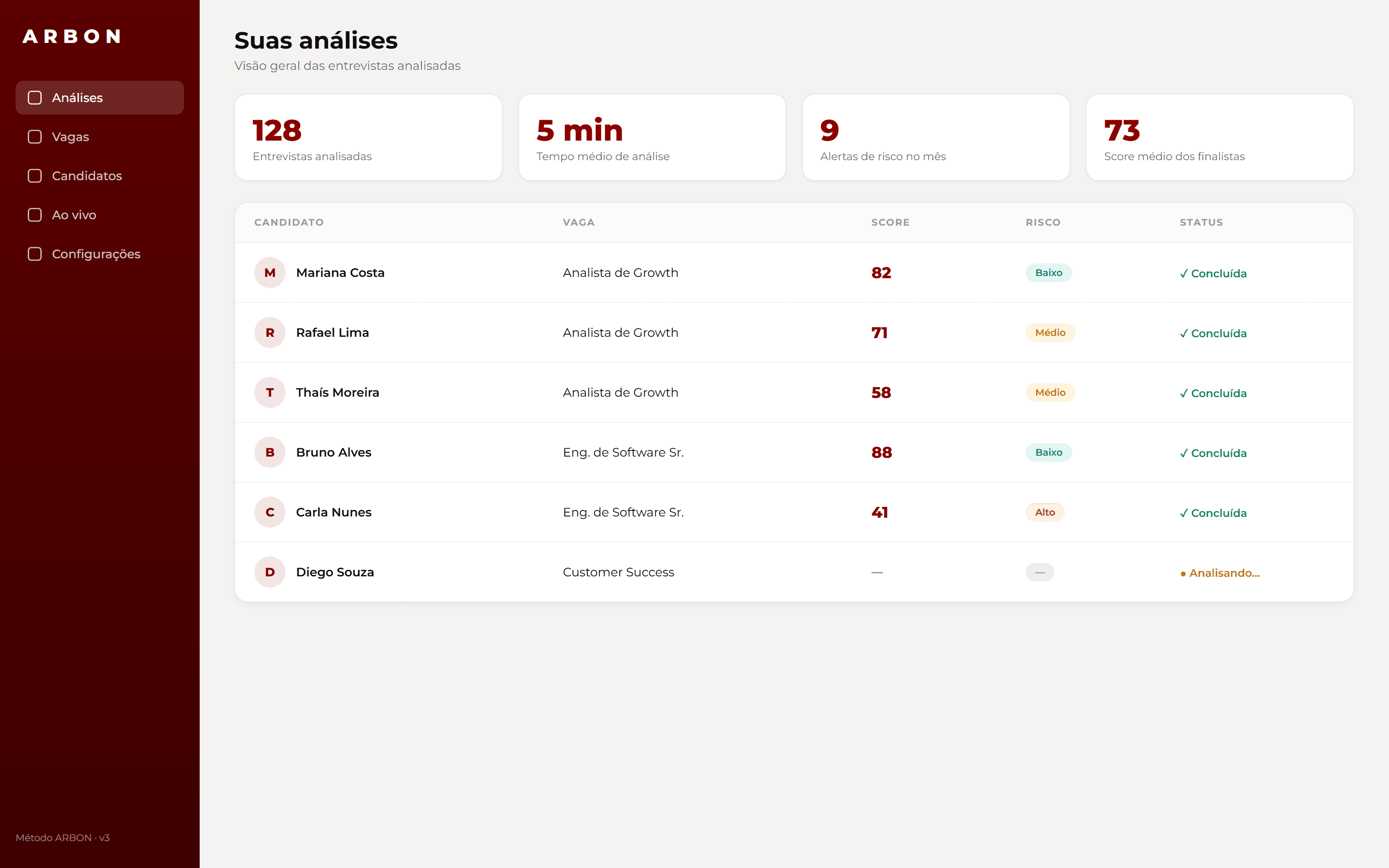Click score 71 for Rafael Lima
Screen dimensions: 1389x868
879,332
